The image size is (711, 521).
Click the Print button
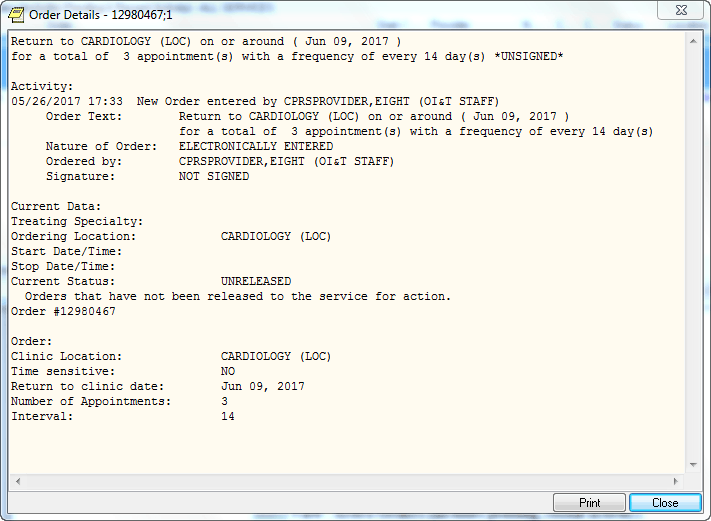[x=589, y=502]
